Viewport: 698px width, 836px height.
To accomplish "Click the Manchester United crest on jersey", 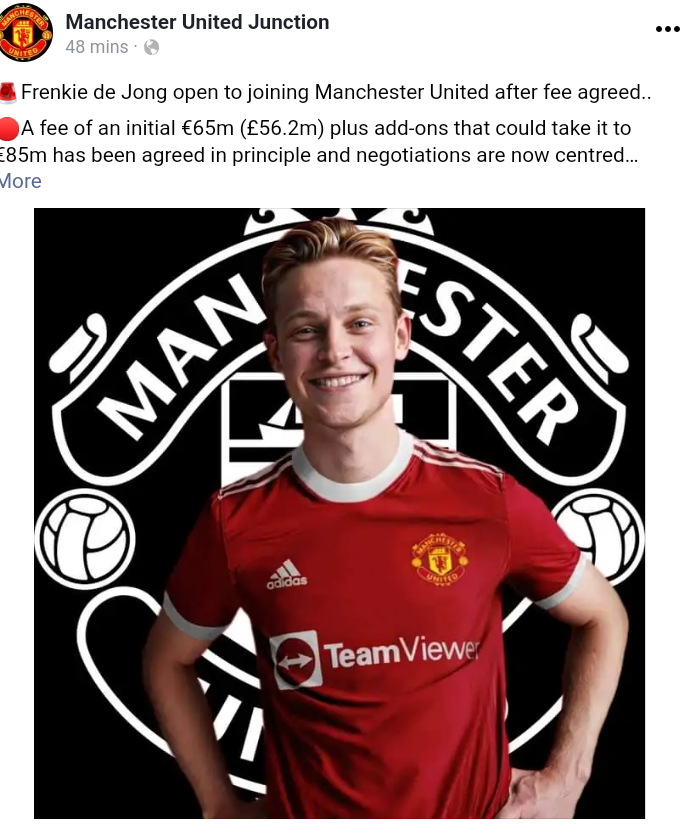I will click(x=440, y=558).
